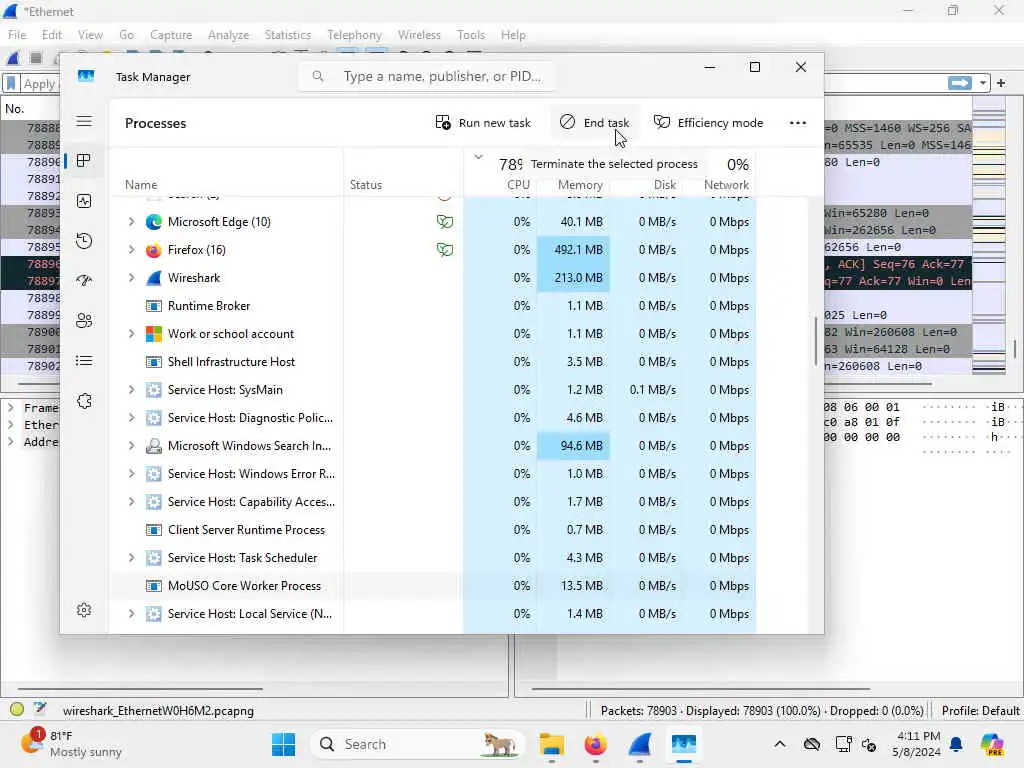Click End task button
The image size is (1024, 768).
(594, 123)
